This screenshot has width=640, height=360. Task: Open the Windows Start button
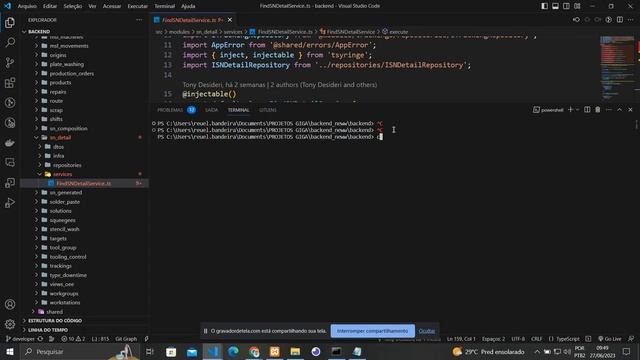[10, 351]
